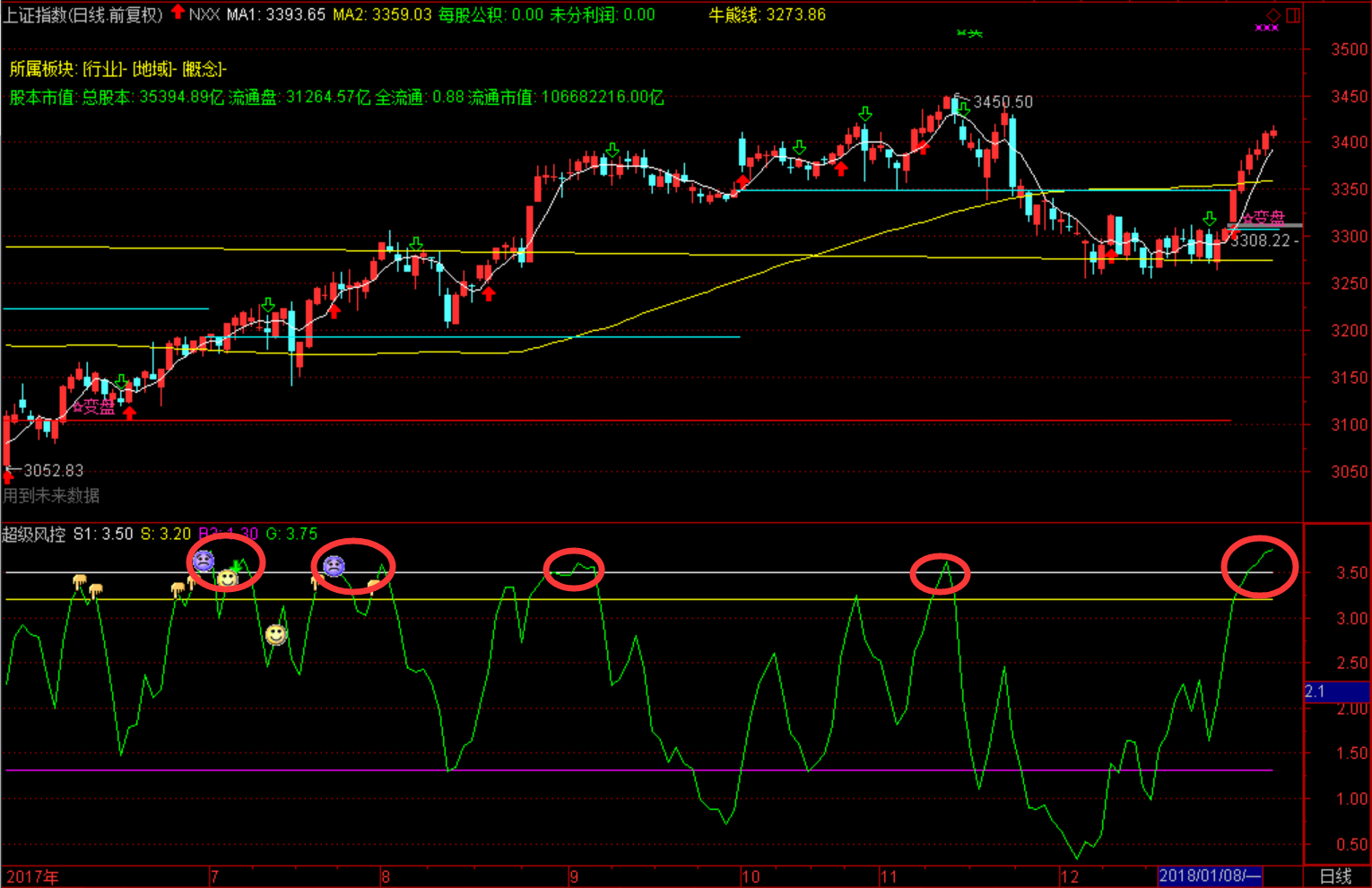Click the small green marker above the chart
Screen dimensions: 1372x888
point(969,34)
